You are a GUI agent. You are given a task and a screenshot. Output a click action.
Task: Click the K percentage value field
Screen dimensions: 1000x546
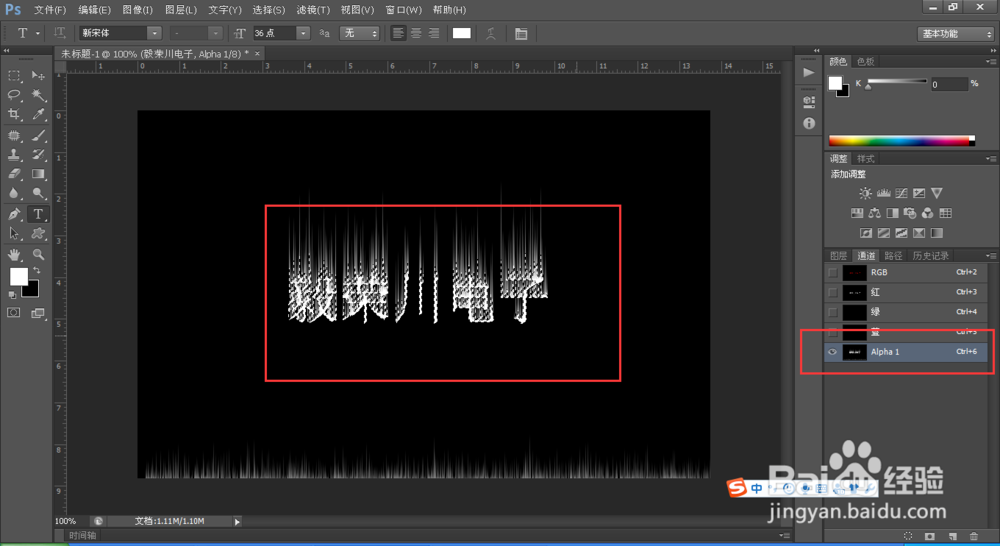pos(949,84)
